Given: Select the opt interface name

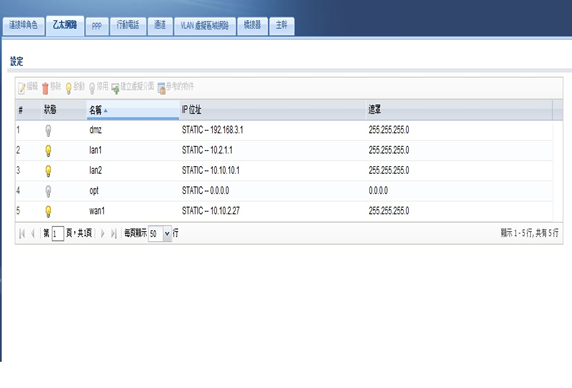Looking at the screenshot, I should pos(94,191).
